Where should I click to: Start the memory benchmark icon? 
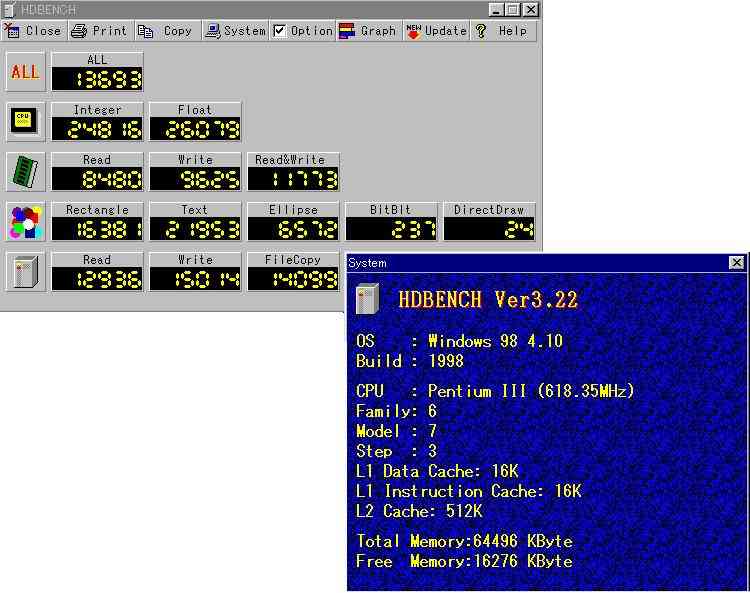tap(25, 172)
